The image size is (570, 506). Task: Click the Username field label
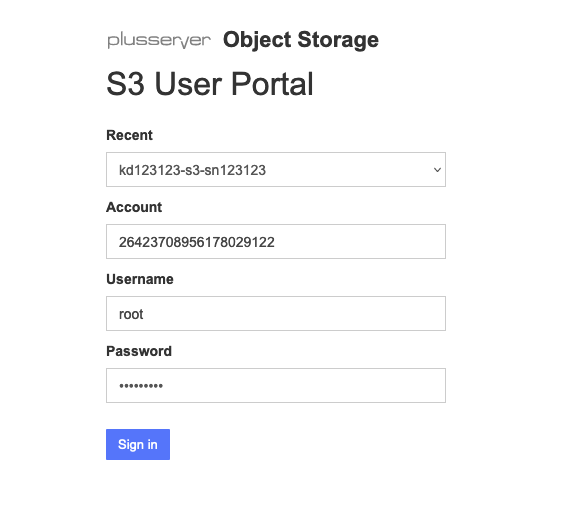pos(140,279)
